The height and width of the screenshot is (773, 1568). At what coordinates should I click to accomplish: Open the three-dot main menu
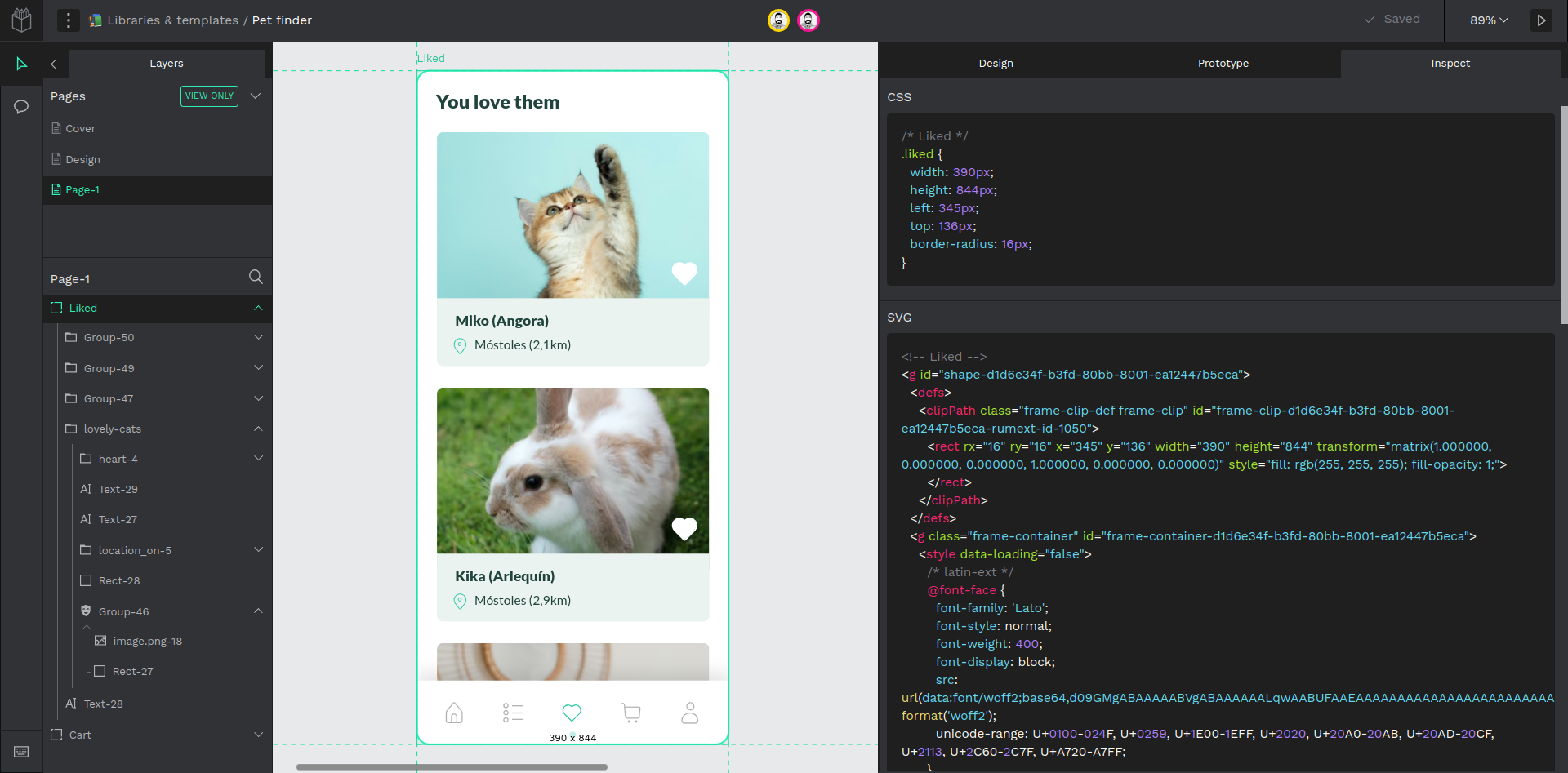(x=69, y=20)
